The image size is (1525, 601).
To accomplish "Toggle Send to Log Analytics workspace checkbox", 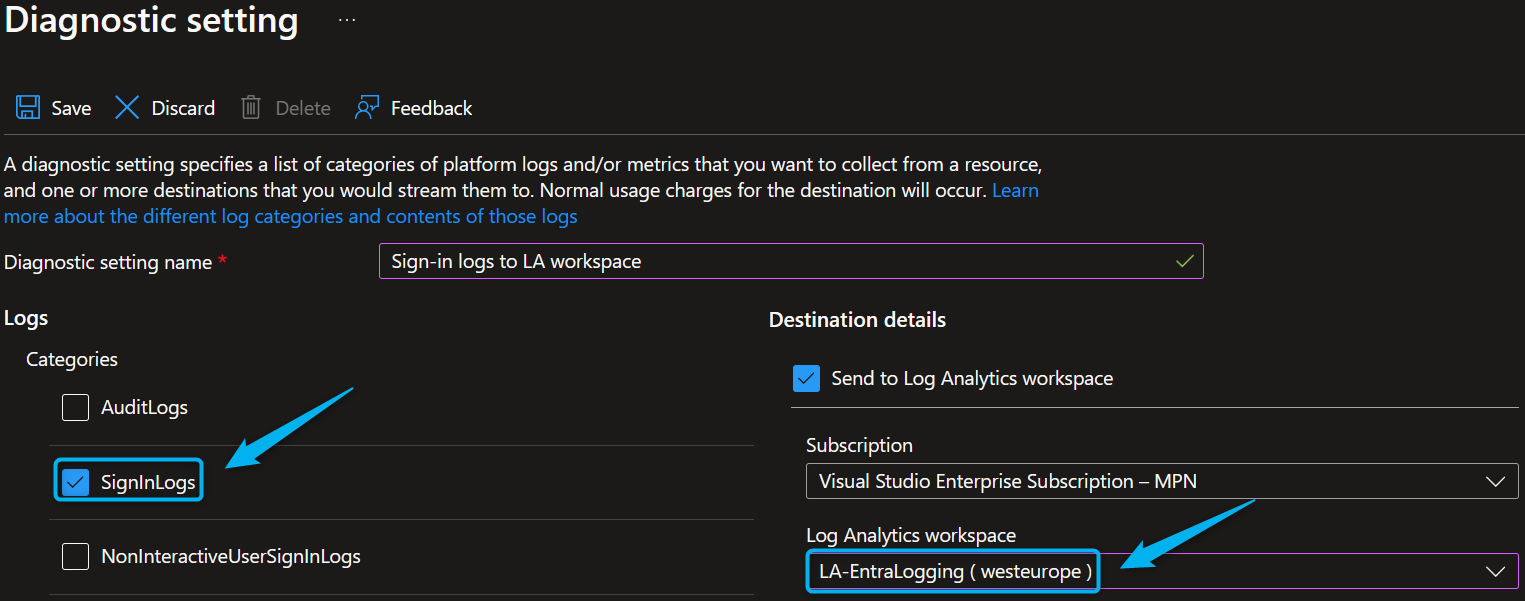I will (x=806, y=378).
